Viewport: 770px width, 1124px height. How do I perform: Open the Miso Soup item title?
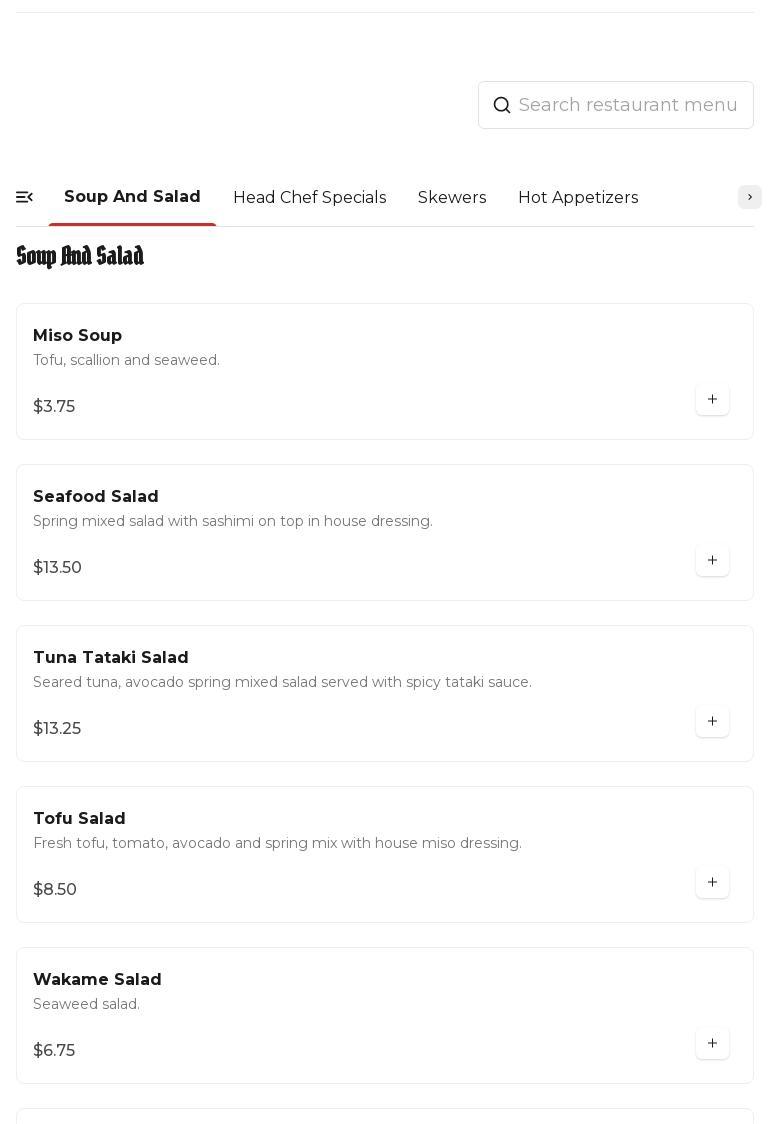tap(78, 336)
